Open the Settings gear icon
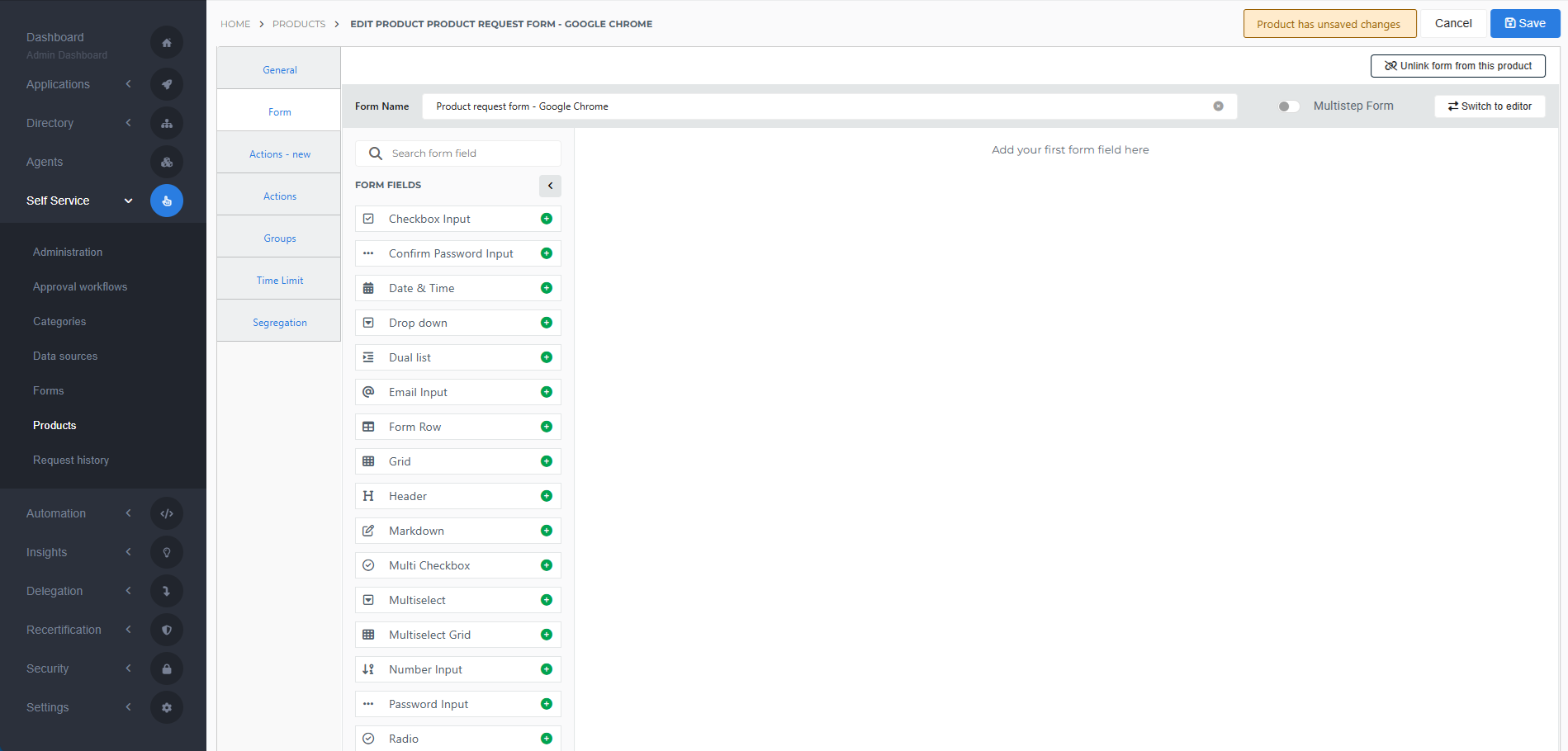1568x751 pixels. tap(167, 707)
